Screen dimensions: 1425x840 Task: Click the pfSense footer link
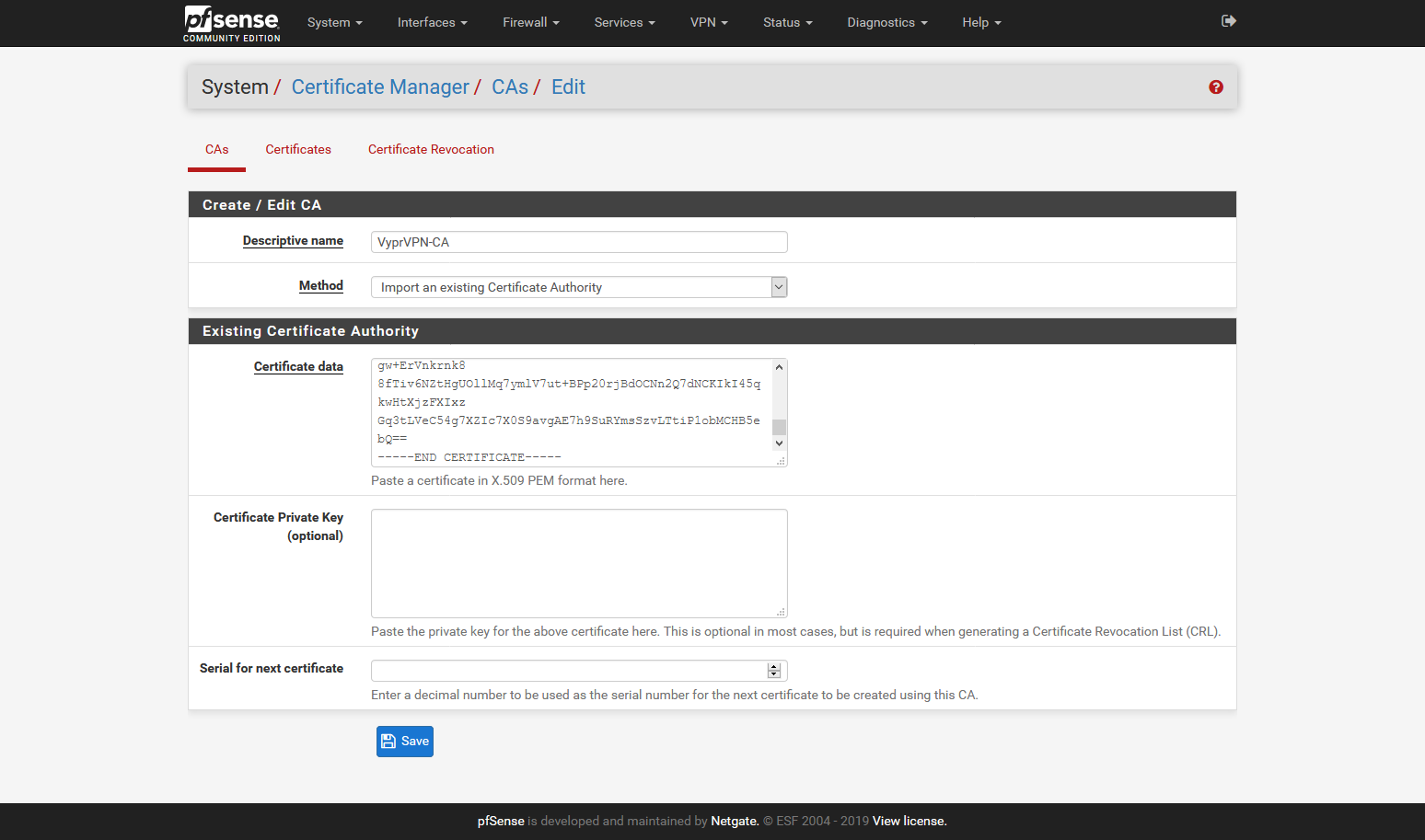(x=501, y=821)
